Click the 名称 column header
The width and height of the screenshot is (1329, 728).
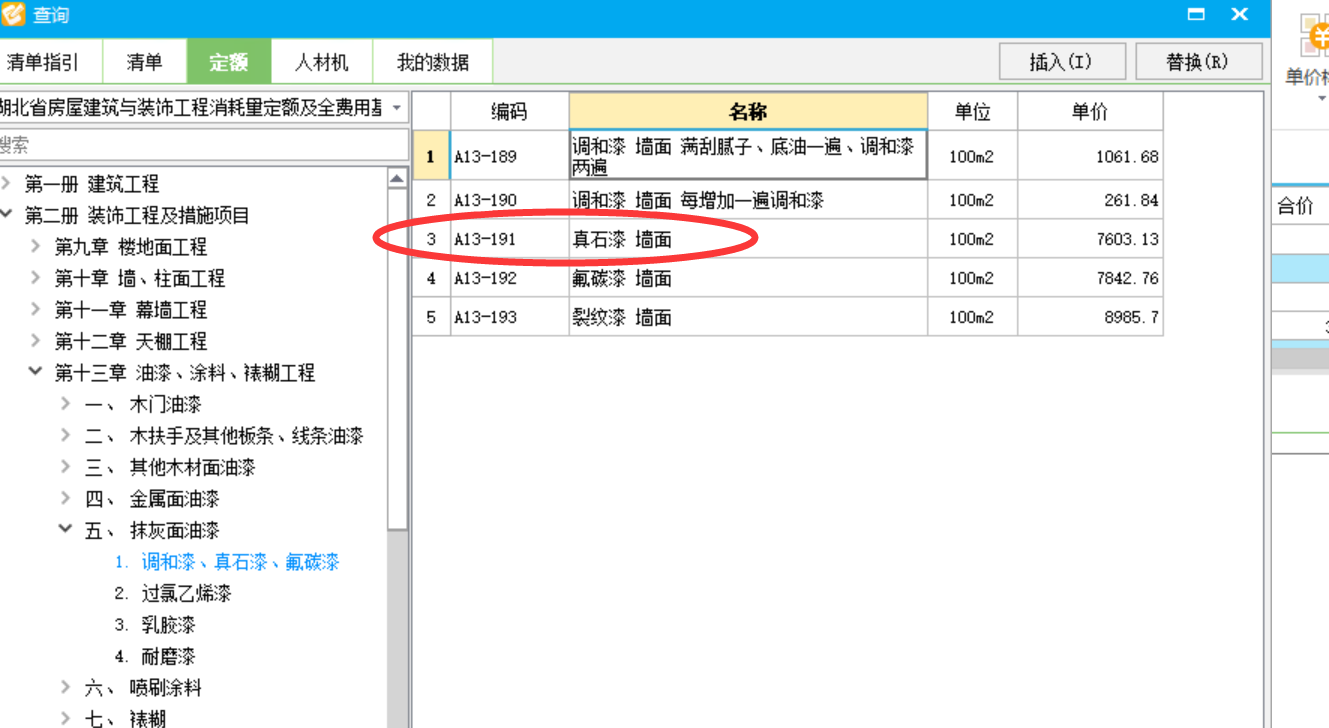pyautogui.click(x=748, y=112)
